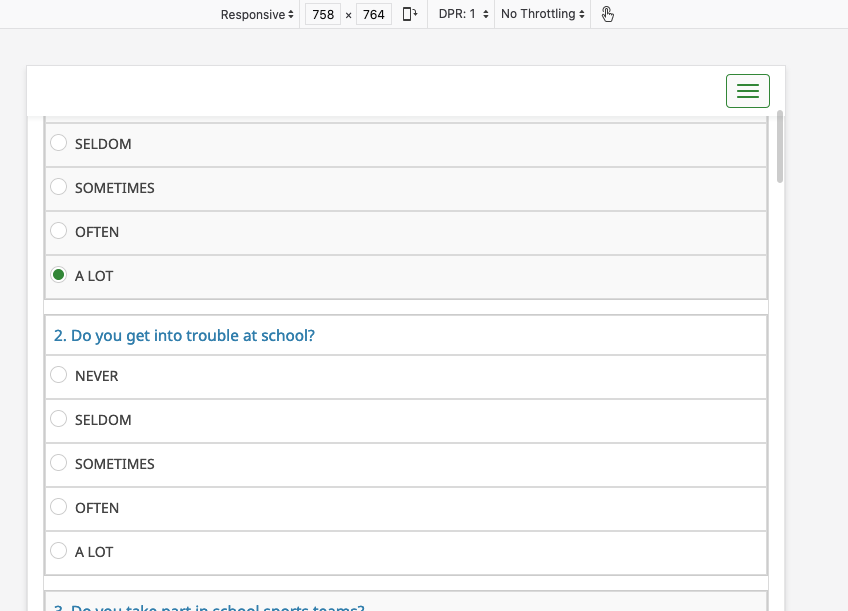848x611 pixels.
Task: Toggle the touch simulation hand icon
Action: pos(607,14)
